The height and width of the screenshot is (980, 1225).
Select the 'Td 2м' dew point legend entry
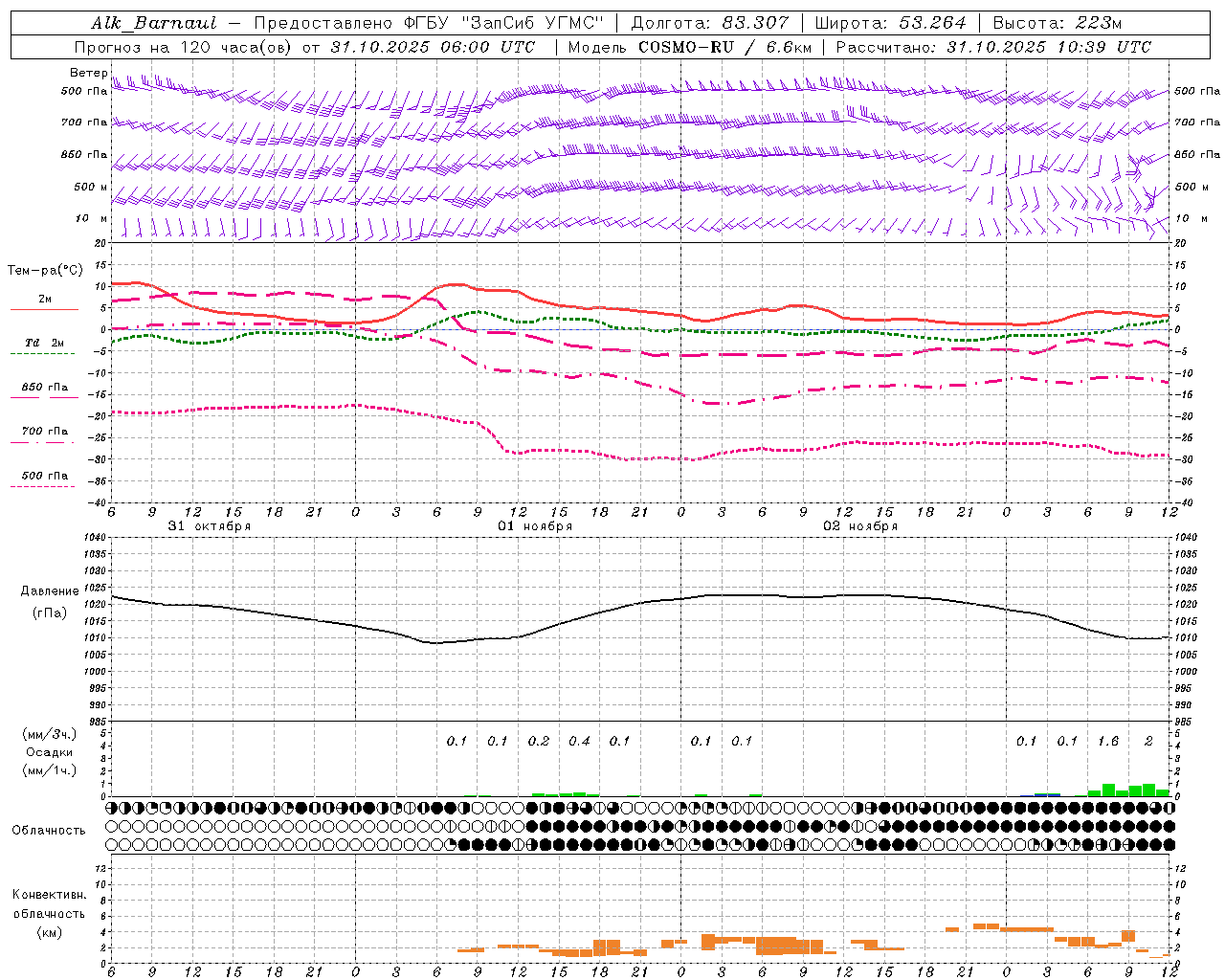45,343
